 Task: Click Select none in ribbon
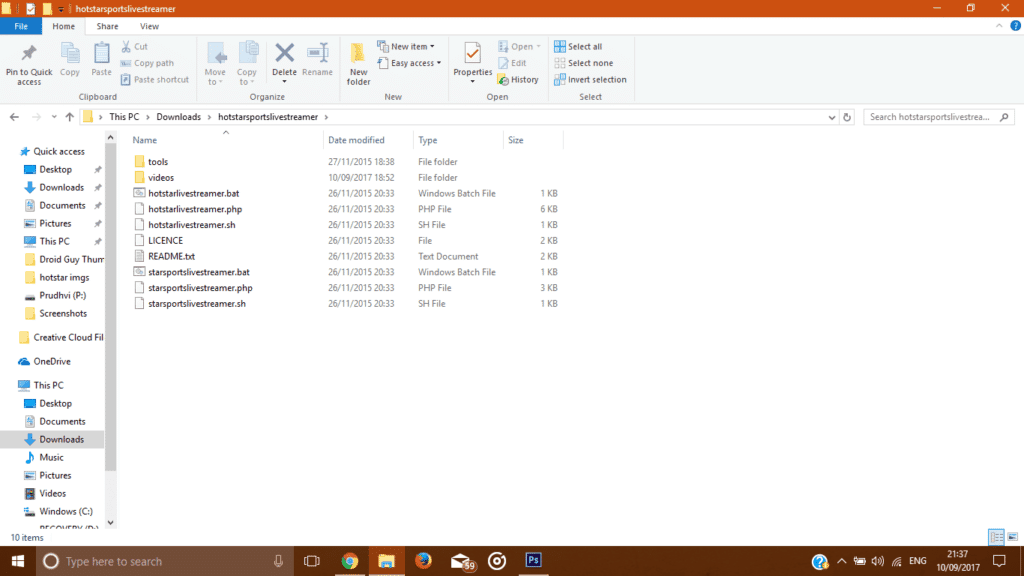point(584,63)
